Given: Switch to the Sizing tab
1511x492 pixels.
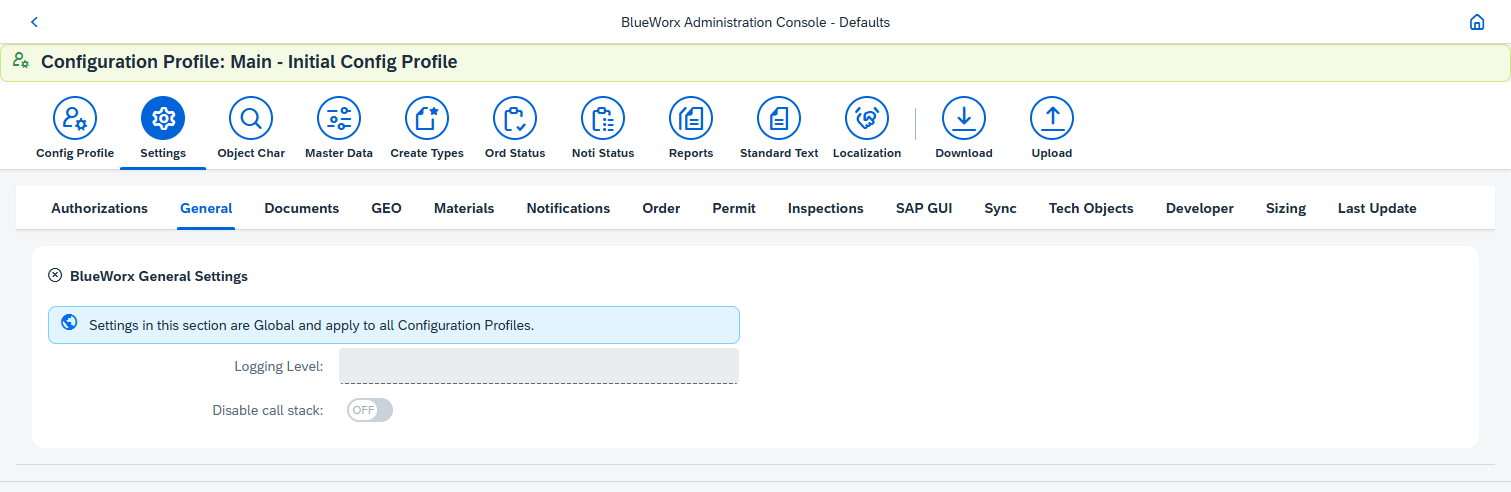Looking at the screenshot, I should point(1286,208).
